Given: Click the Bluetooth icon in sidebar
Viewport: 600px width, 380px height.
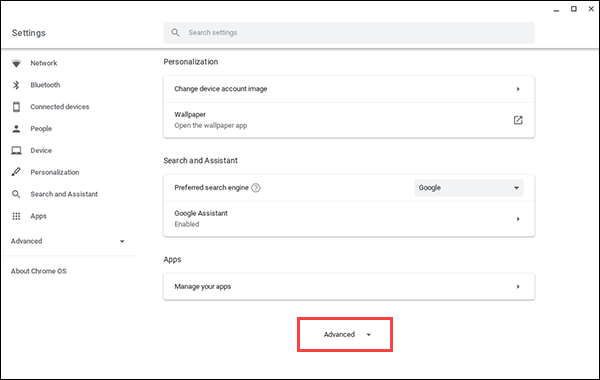Looking at the screenshot, I should pos(16,85).
